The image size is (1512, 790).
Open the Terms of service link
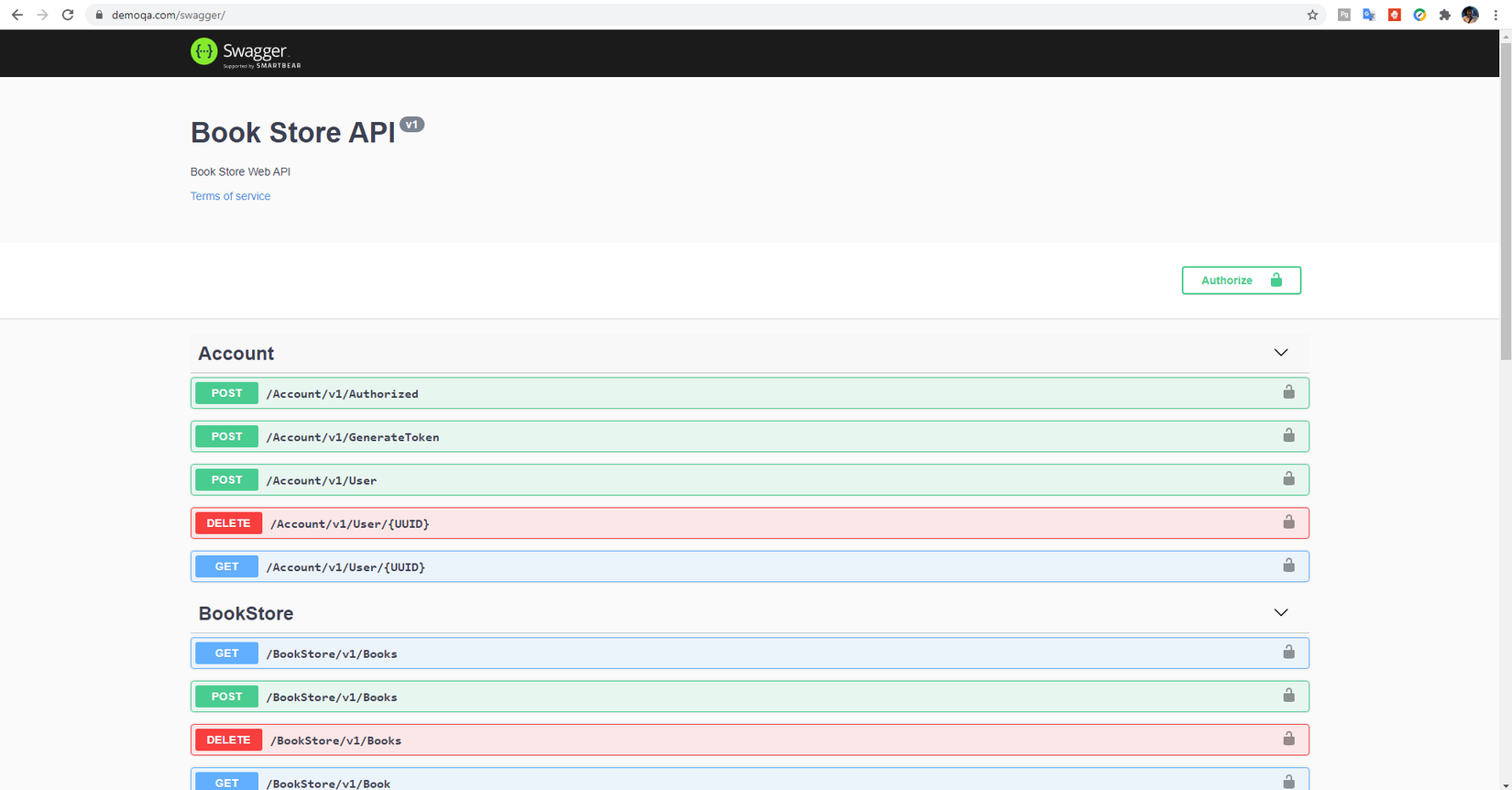tap(230, 196)
